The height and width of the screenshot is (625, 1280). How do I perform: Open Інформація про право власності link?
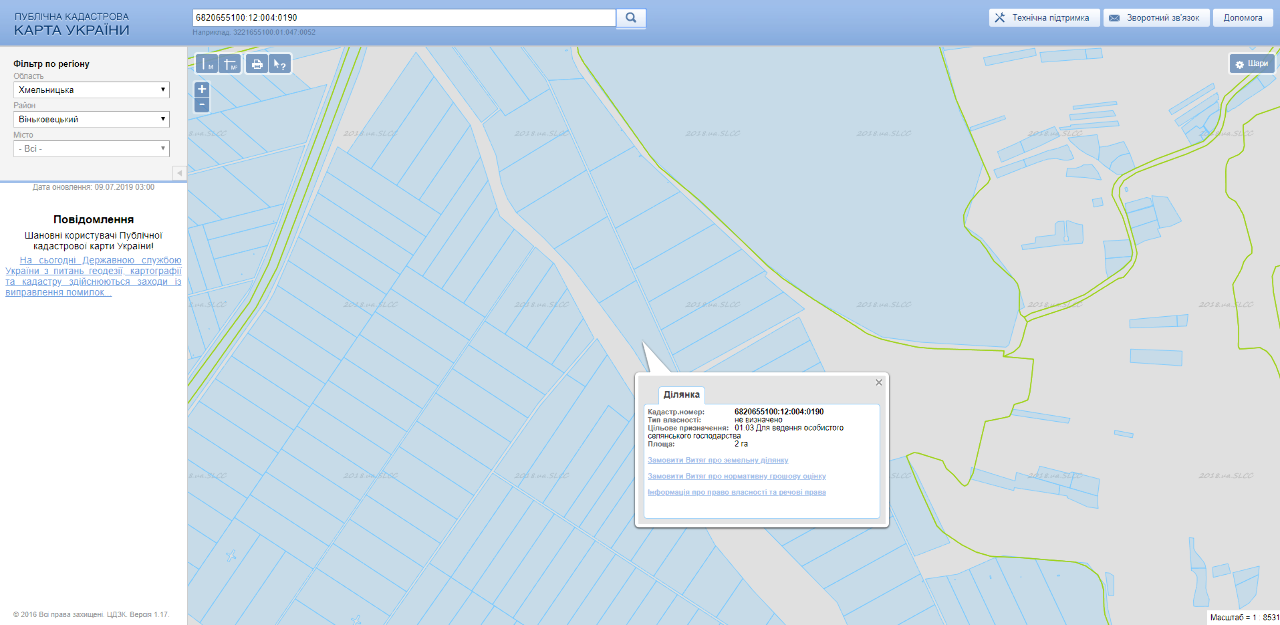pos(737,492)
